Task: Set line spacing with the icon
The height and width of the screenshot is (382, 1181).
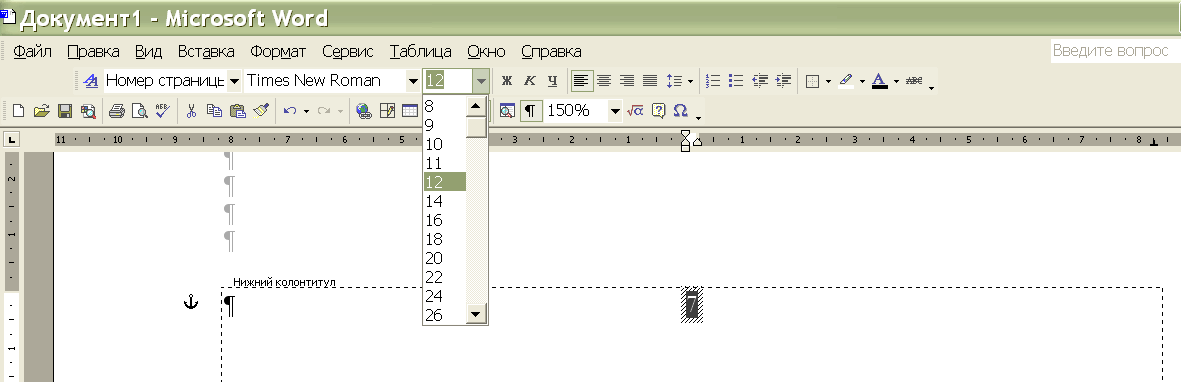Action: pyautogui.click(x=674, y=81)
